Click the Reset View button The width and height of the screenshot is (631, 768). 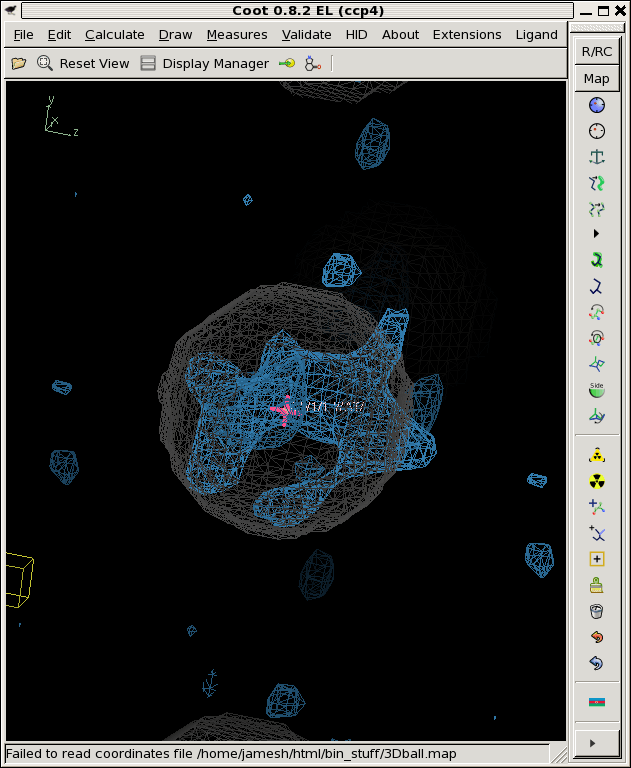[x=83, y=63]
